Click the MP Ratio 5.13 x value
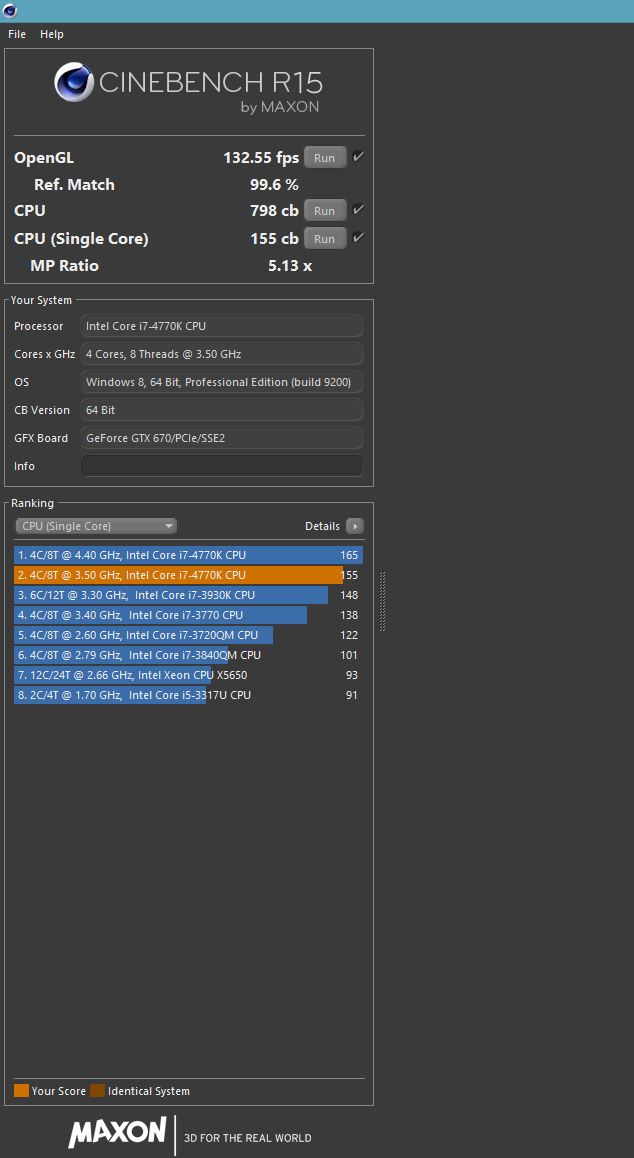The width and height of the screenshot is (634, 1158). coord(290,266)
